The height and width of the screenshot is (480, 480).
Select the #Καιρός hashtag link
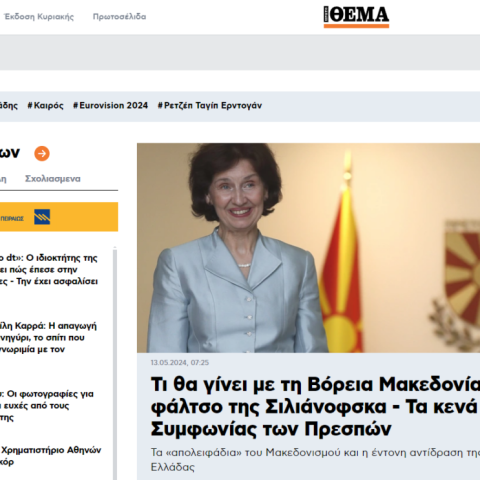point(45,105)
